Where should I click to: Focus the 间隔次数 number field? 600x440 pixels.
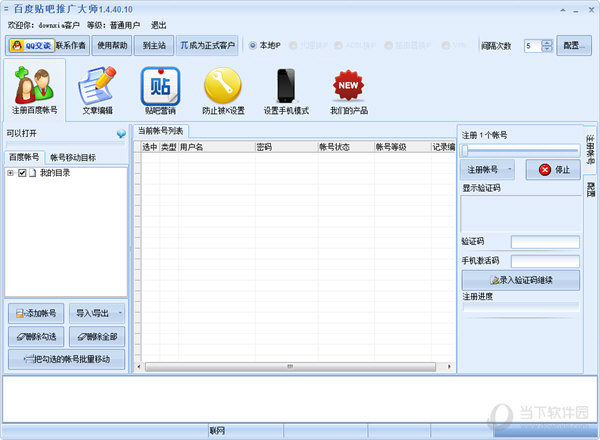tap(533, 46)
